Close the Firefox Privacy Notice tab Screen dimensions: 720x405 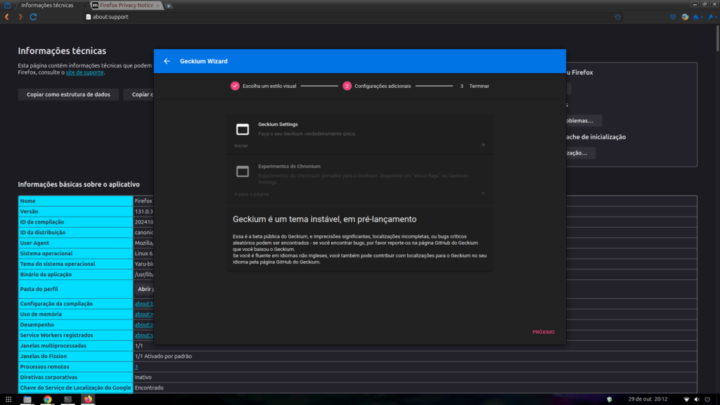[x=158, y=6]
